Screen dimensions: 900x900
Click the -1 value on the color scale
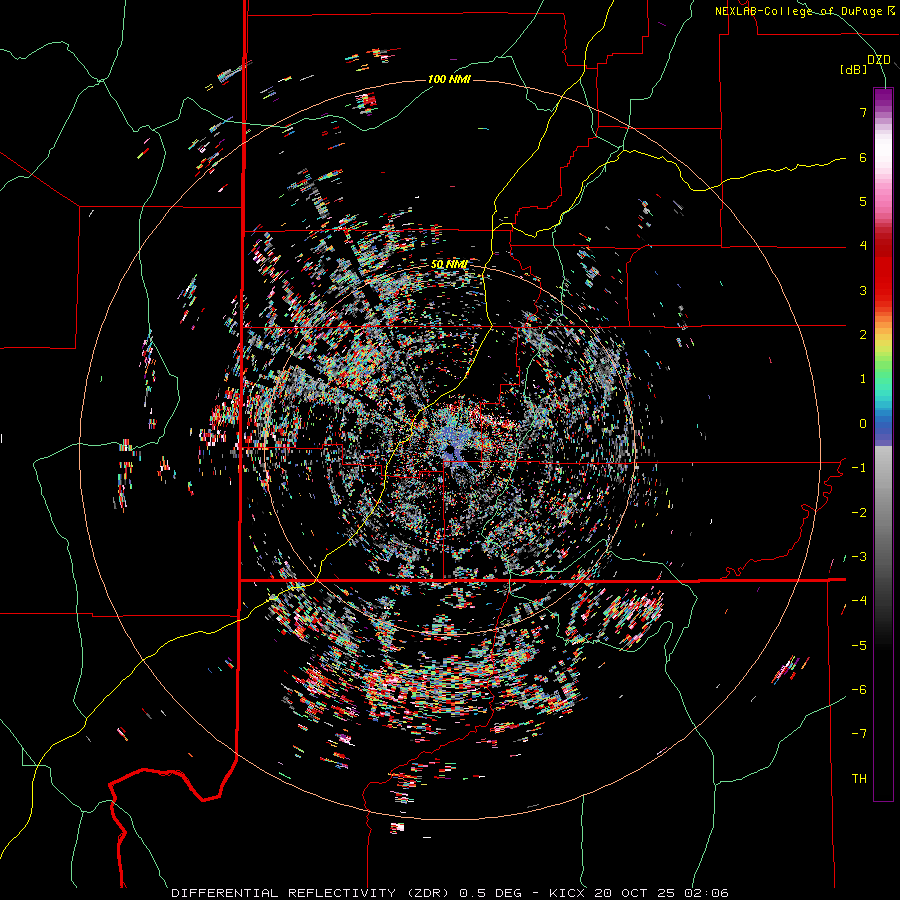tap(859, 468)
